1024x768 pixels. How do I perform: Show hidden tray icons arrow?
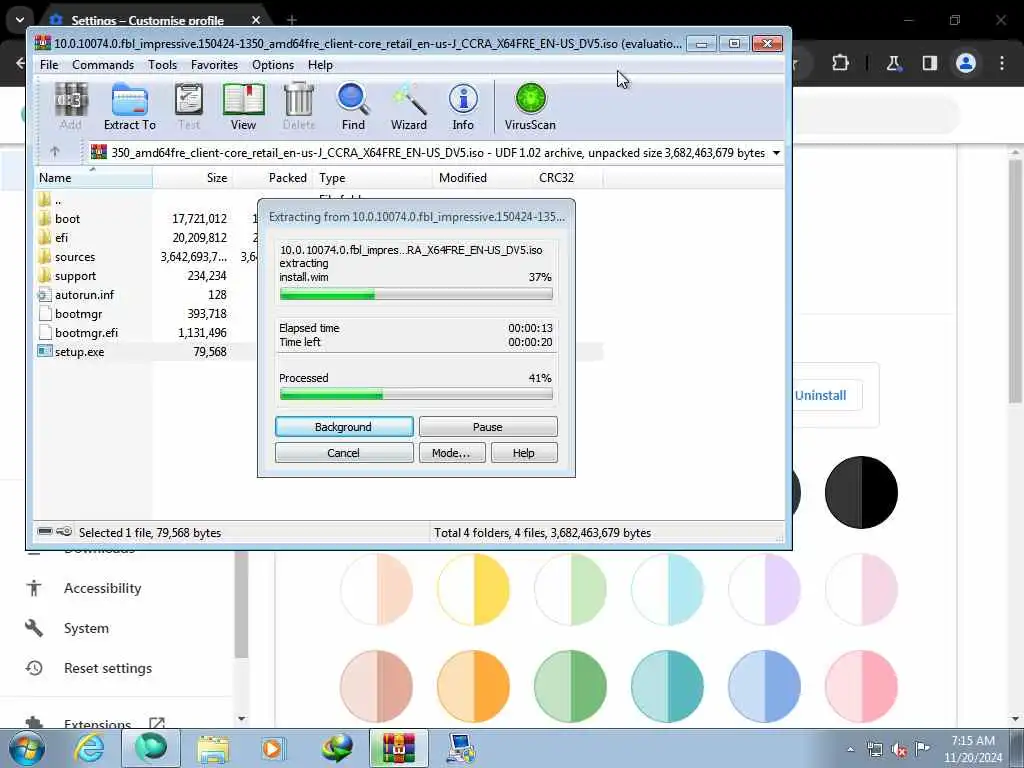click(850, 750)
